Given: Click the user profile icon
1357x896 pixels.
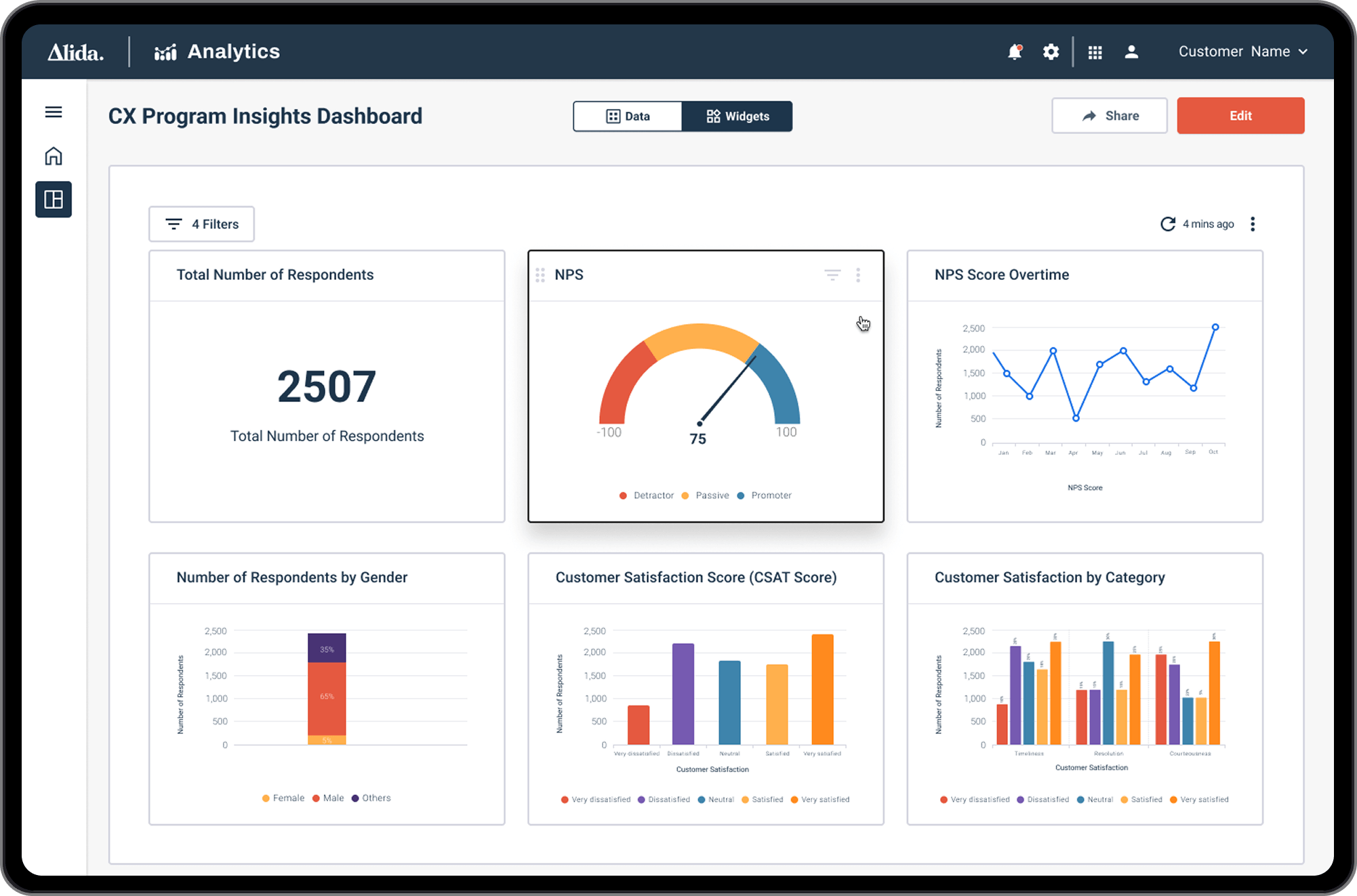Looking at the screenshot, I should tap(1131, 52).
